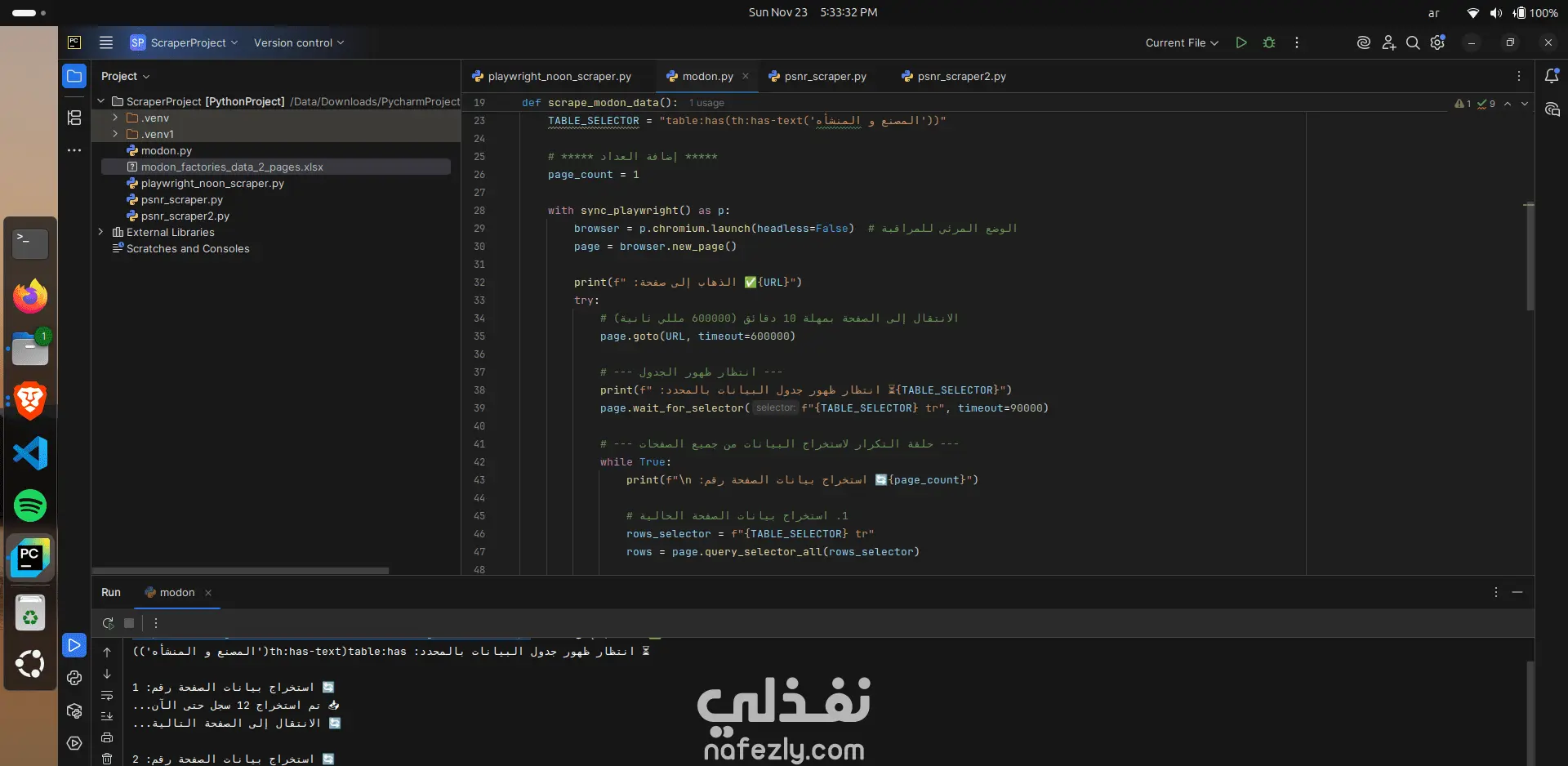
Task: Open the Services tool window icon
Action: coord(74,743)
